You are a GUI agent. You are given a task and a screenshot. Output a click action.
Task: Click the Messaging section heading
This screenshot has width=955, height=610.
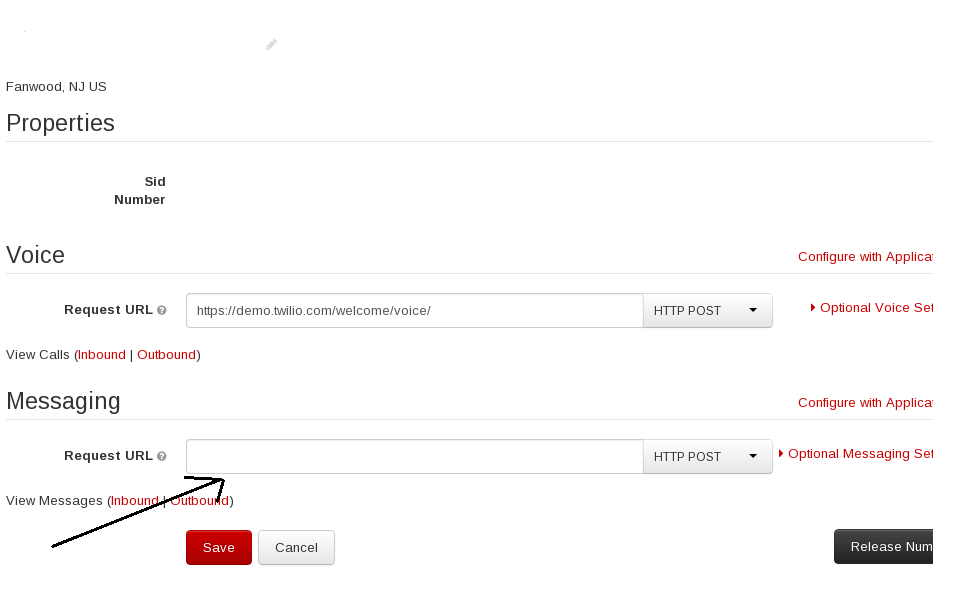(x=63, y=401)
